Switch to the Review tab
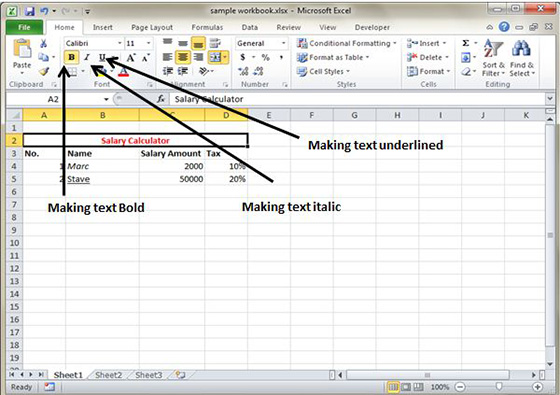 [x=289, y=27]
